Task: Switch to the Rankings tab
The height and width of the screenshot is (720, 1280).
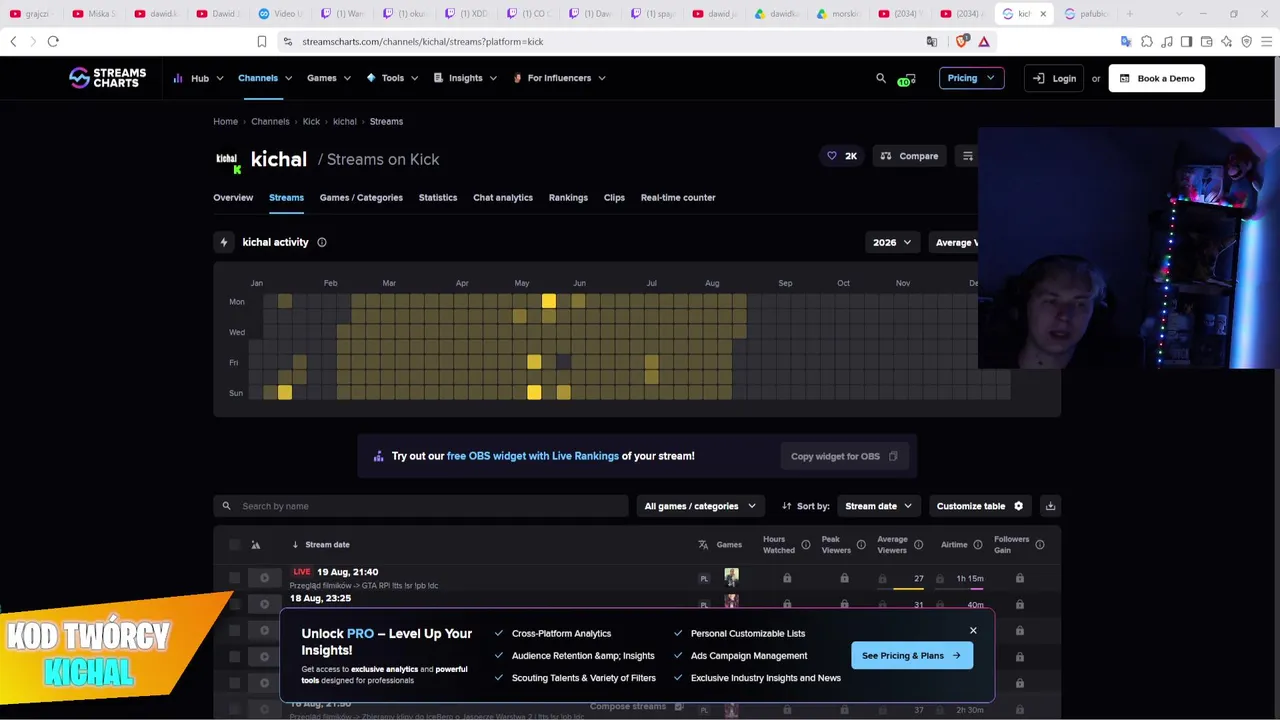Action: [568, 198]
